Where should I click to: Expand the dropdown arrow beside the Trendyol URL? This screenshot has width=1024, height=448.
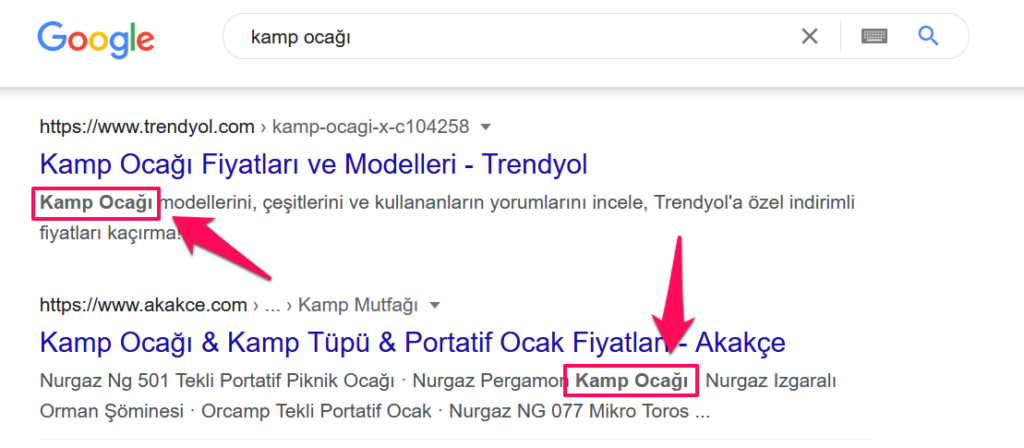tap(486, 127)
